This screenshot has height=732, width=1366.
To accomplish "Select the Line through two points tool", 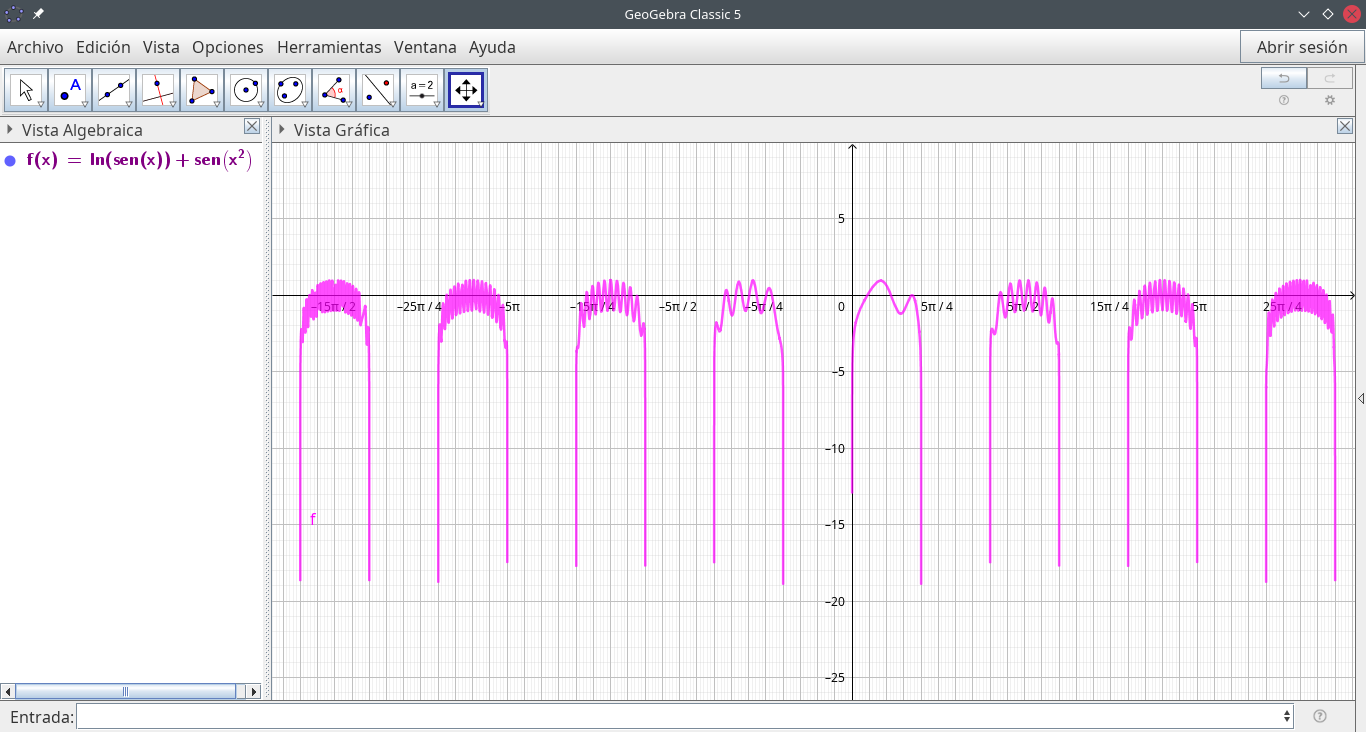I will (114, 90).
